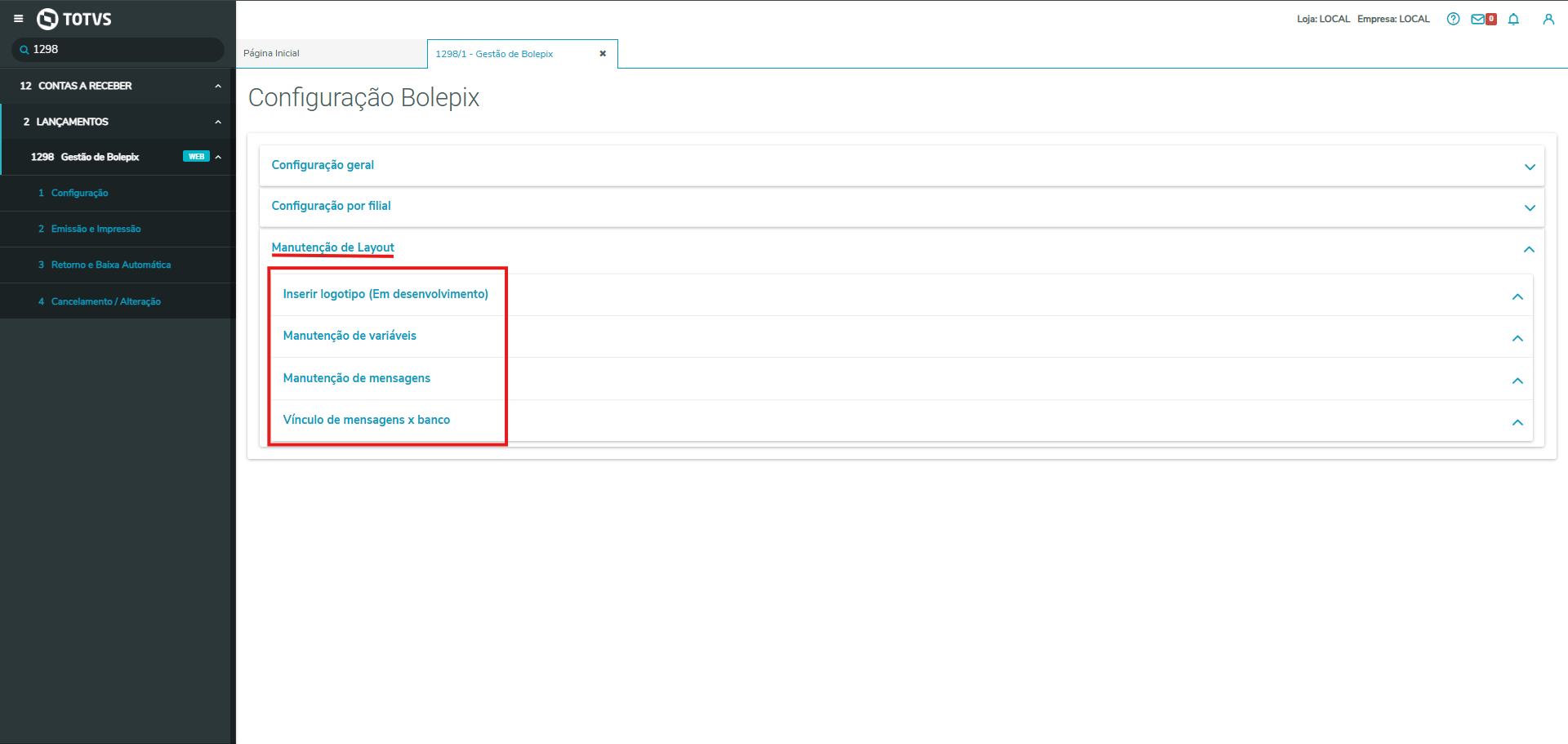
Task: Collapse the Contas a Receber menu chevron
Action: click(x=218, y=86)
